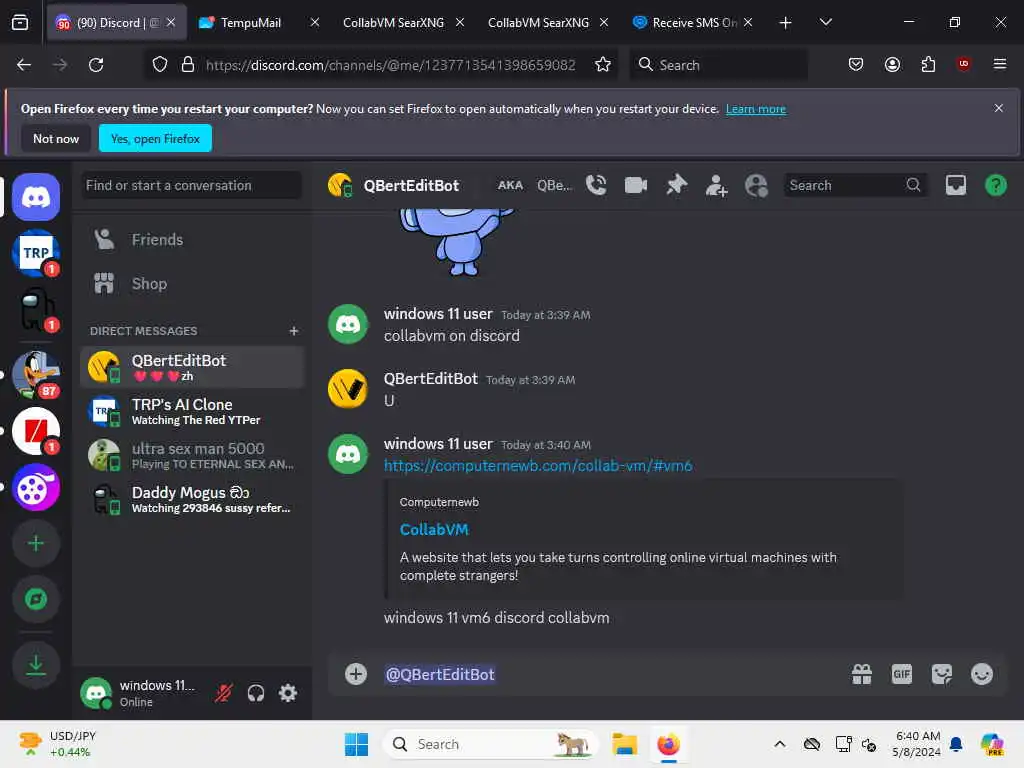Screen dimensions: 1024x768
Task: Click Find or start a conversation field
Action: tap(192, 185)
